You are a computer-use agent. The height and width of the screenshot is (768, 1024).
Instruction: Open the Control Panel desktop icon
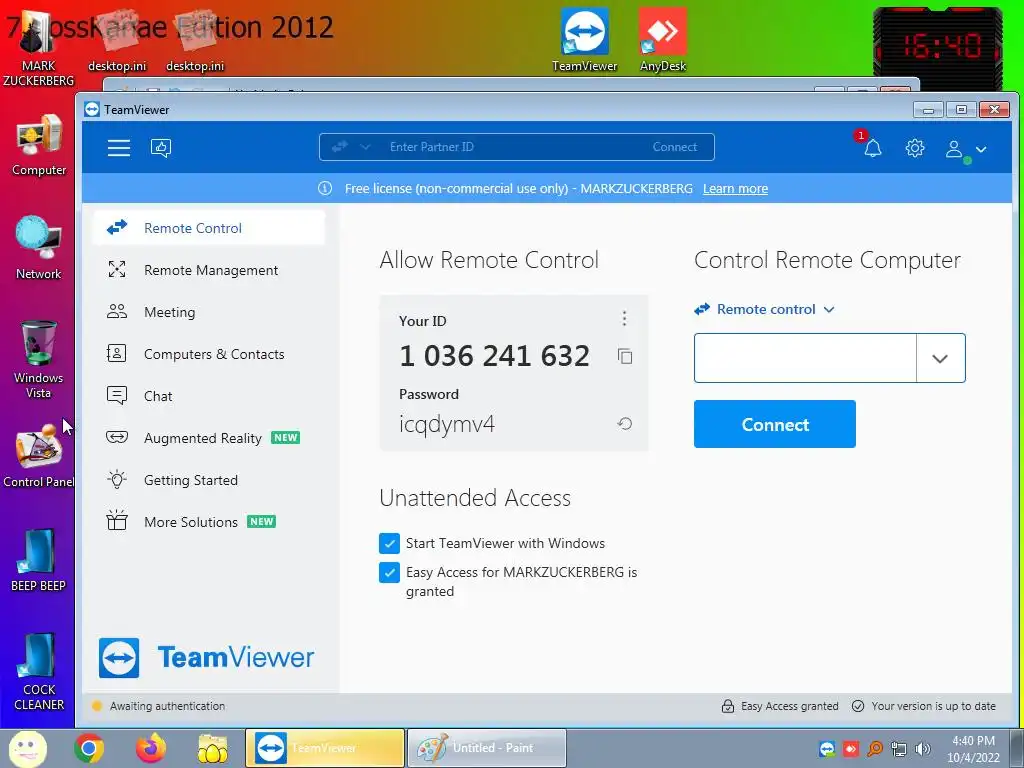(39, 456)
